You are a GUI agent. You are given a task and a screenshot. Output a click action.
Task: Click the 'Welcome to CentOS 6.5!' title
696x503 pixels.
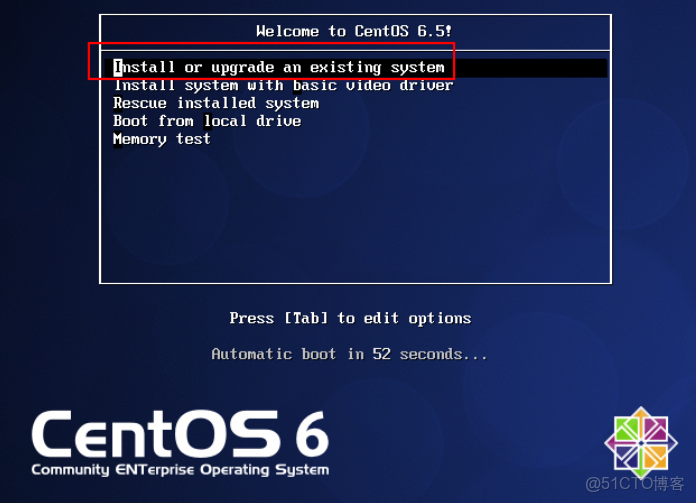coord(354,31)
